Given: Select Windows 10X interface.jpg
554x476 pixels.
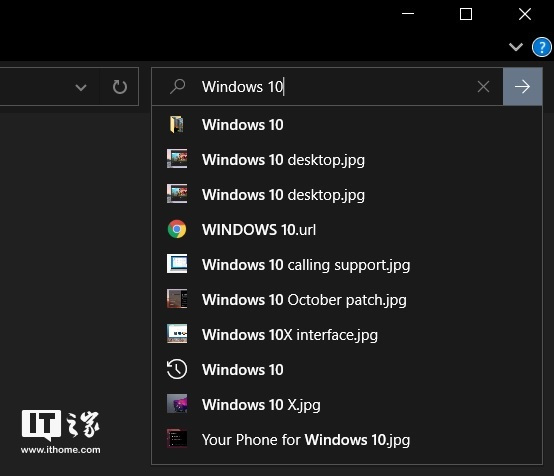Looking at the screenshot, I should (347, 335).
